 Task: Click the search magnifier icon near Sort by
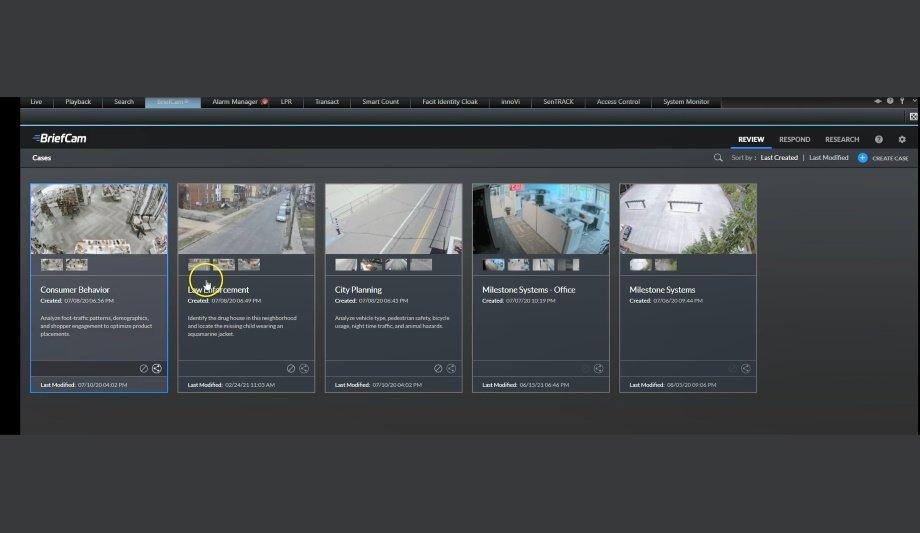point(718,157)
